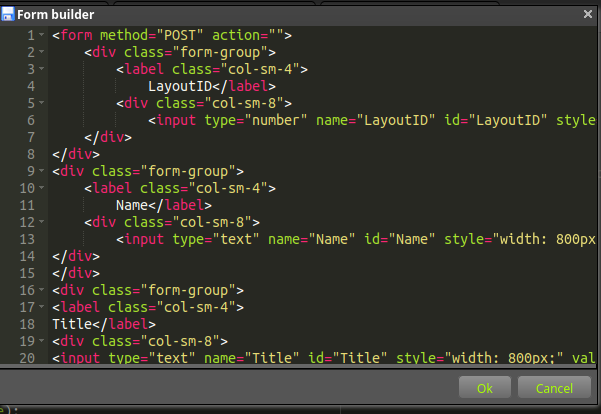Click line number 14 in the gutter
The image size is (601, 414).
pos(27,256)
